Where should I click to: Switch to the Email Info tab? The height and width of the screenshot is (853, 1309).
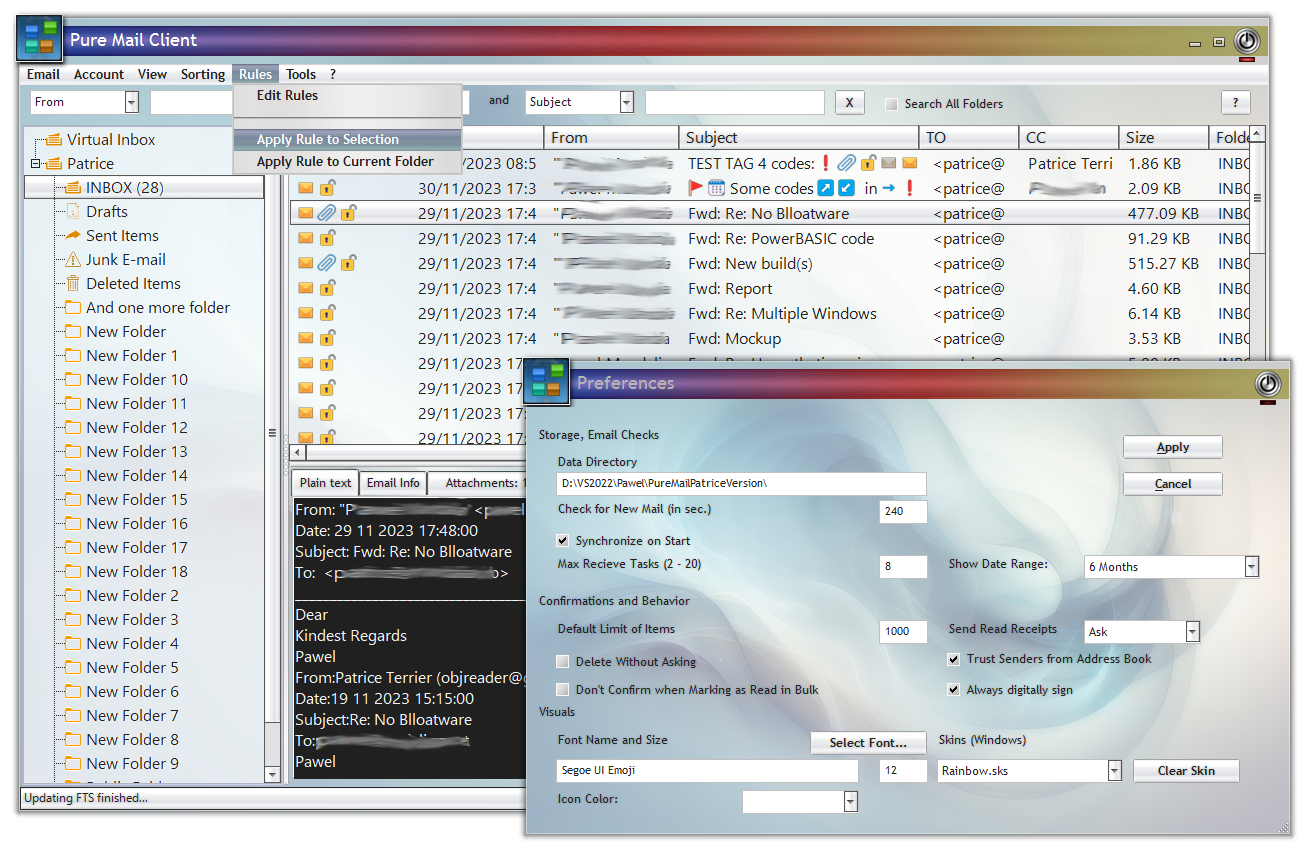pyautogui.click(x=393, y=483)
